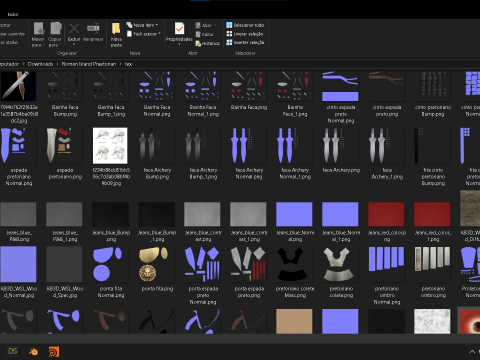Click the file name espada pretoriano Normal.png
The height and width of the screenshot is (360, 480).
click(19, 177)
